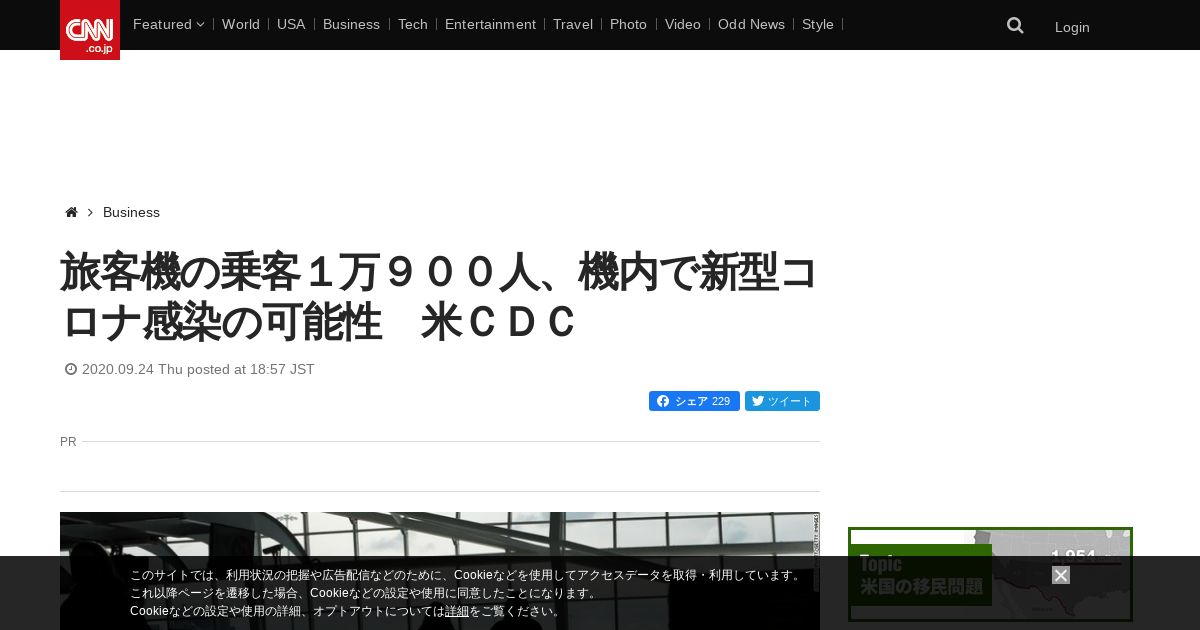The image size is (1200, 630).
Task: Open the Tech section
Action: 412,24
